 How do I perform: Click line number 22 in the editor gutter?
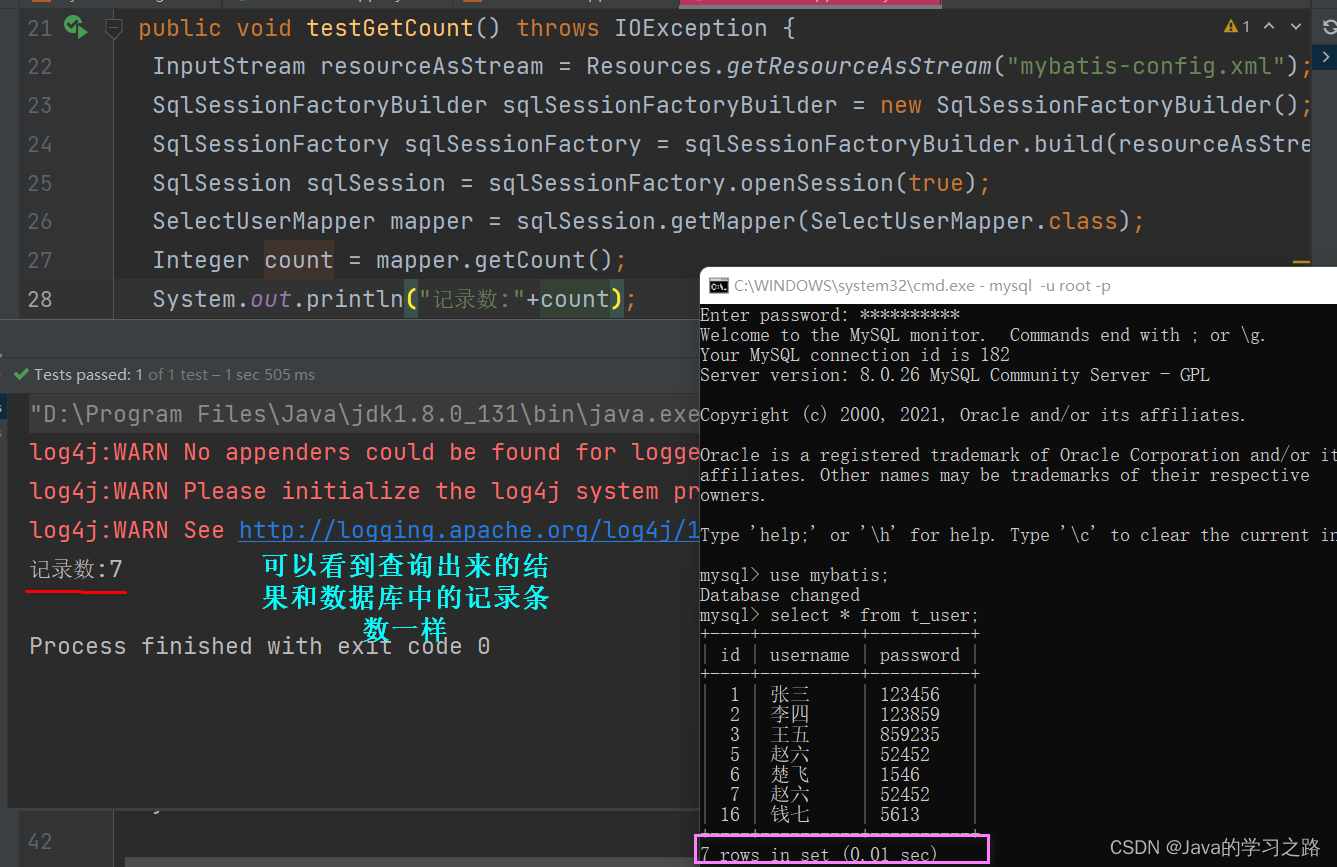(x=40, y=67)
